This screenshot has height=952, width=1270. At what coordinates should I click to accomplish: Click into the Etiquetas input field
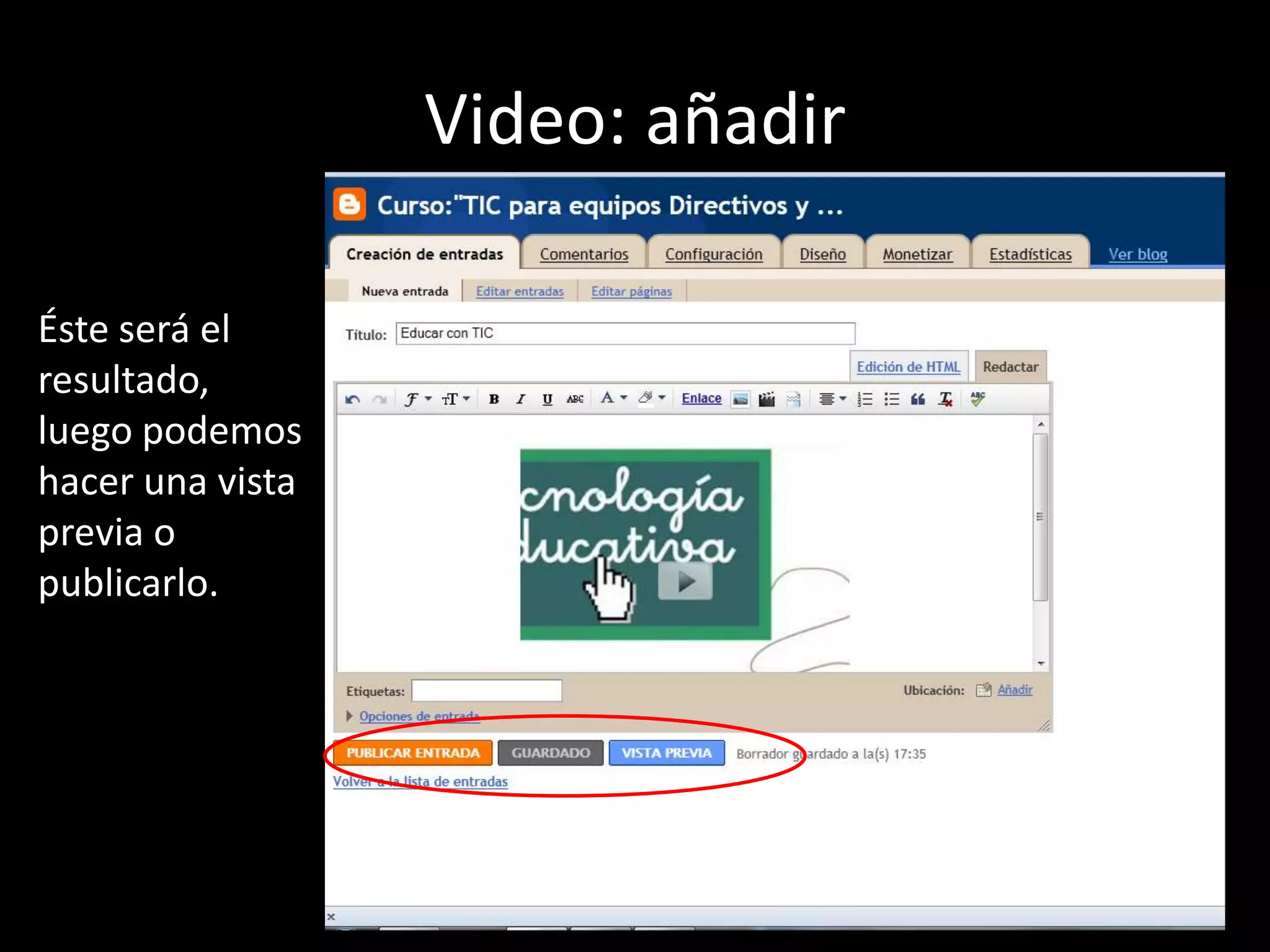(487, 690)
